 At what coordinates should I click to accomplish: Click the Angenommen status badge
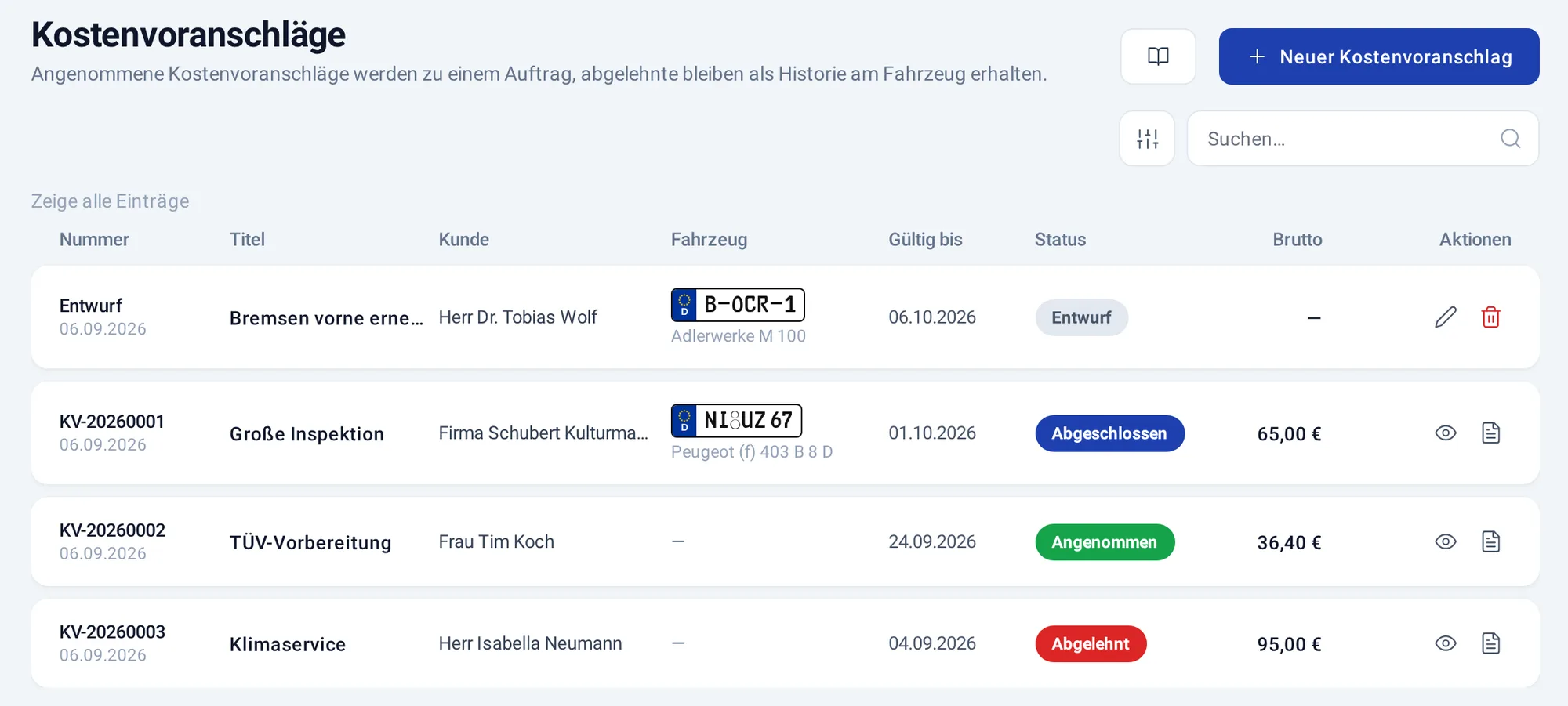coord(1105,542)
